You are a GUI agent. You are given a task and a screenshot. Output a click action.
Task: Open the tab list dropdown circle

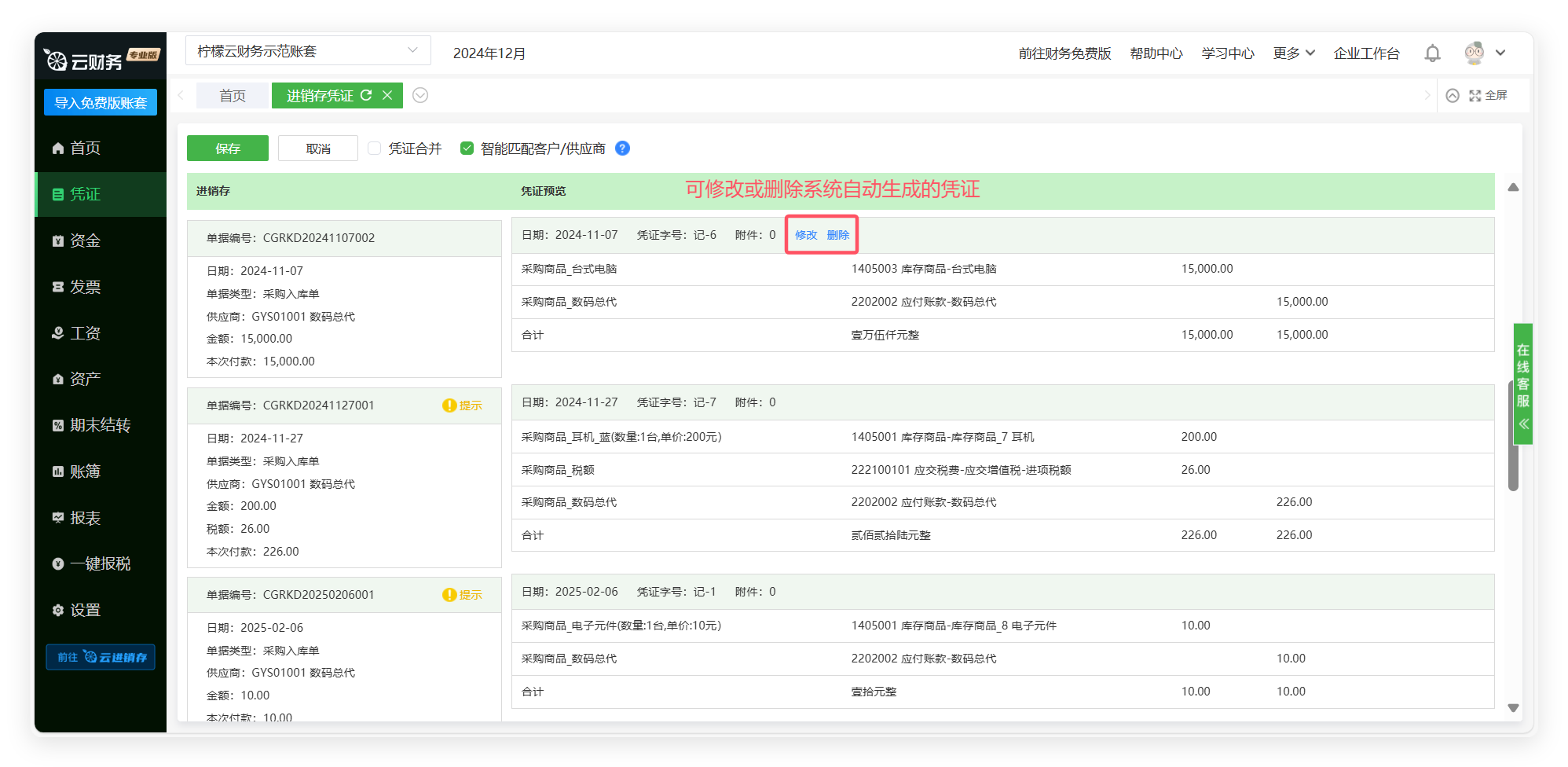pos(420,95)
